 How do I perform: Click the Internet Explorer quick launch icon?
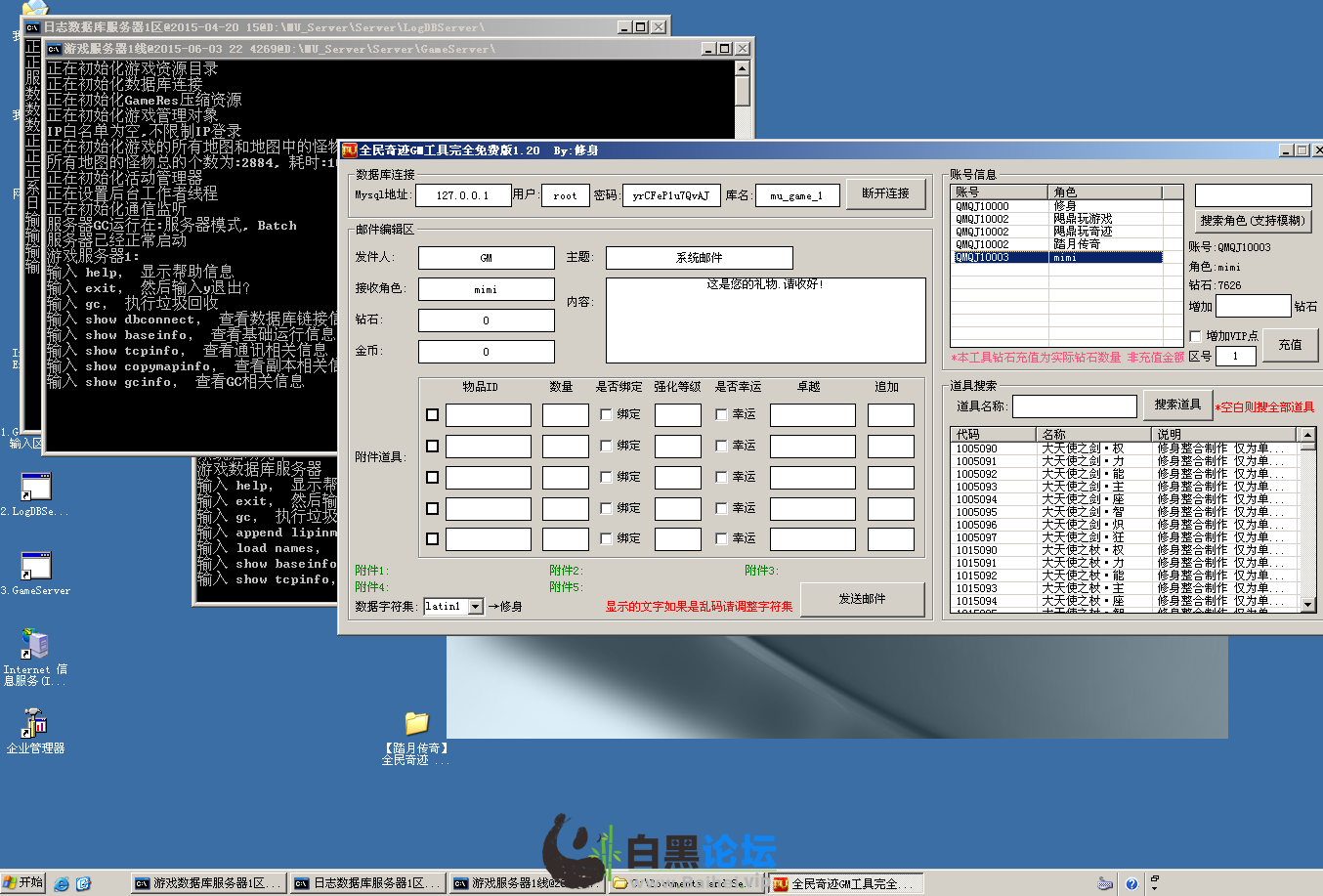click(62, 883)
